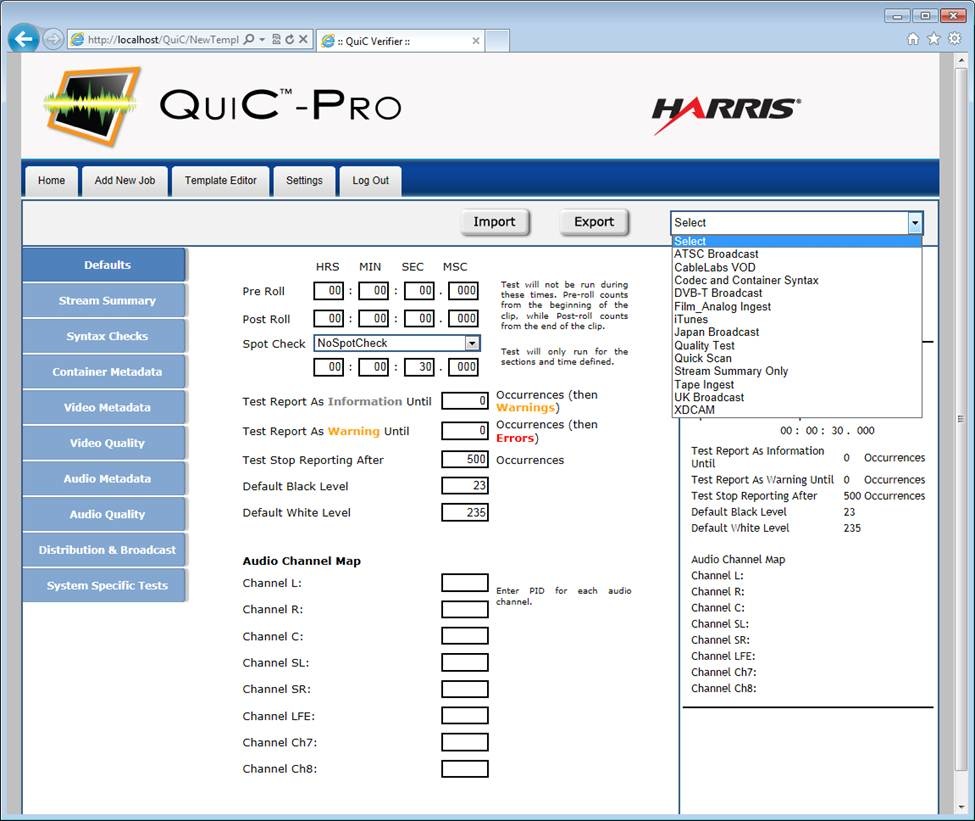
Task: Click the browser forward arrow button
Action: pyautogui.click(x=53, y=40)
